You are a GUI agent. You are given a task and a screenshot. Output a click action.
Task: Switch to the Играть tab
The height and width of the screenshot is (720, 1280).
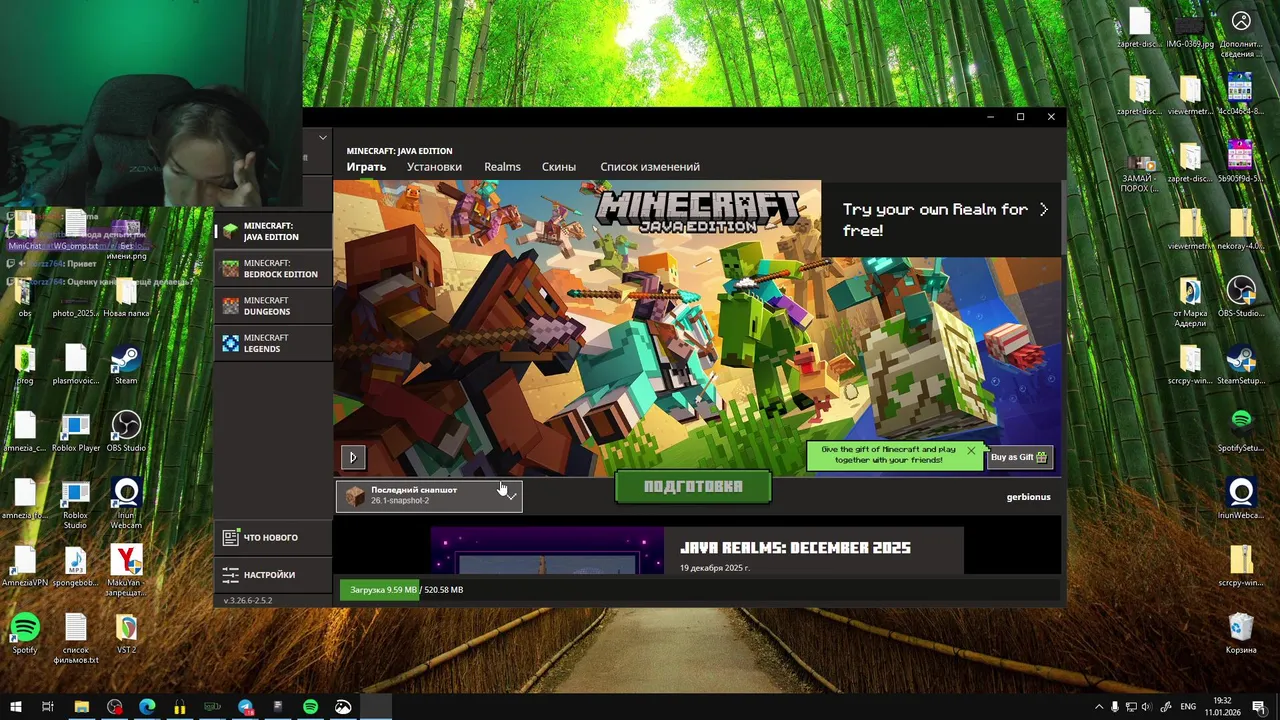coord(366,167)
